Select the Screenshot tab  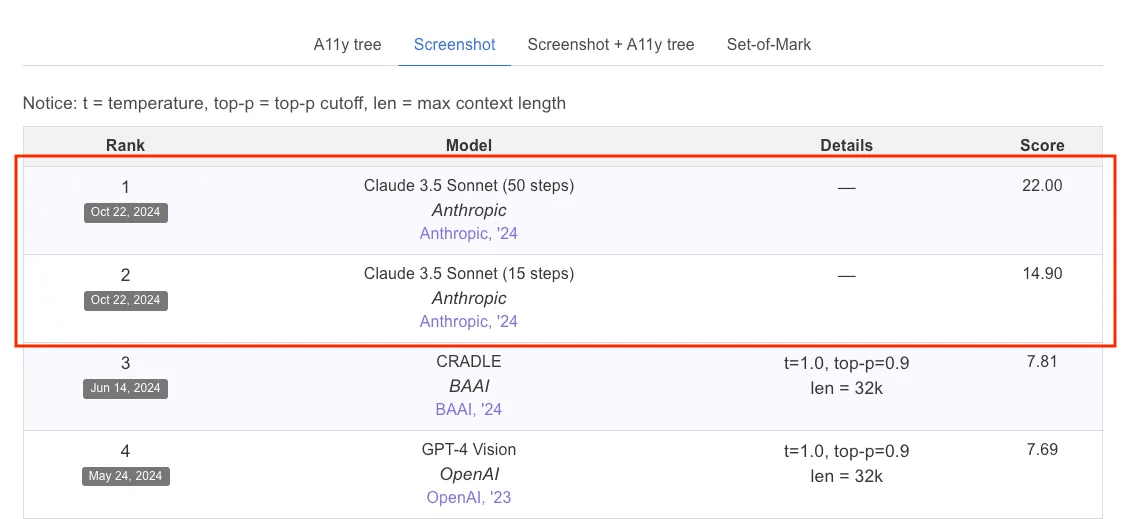click(454, 44)
